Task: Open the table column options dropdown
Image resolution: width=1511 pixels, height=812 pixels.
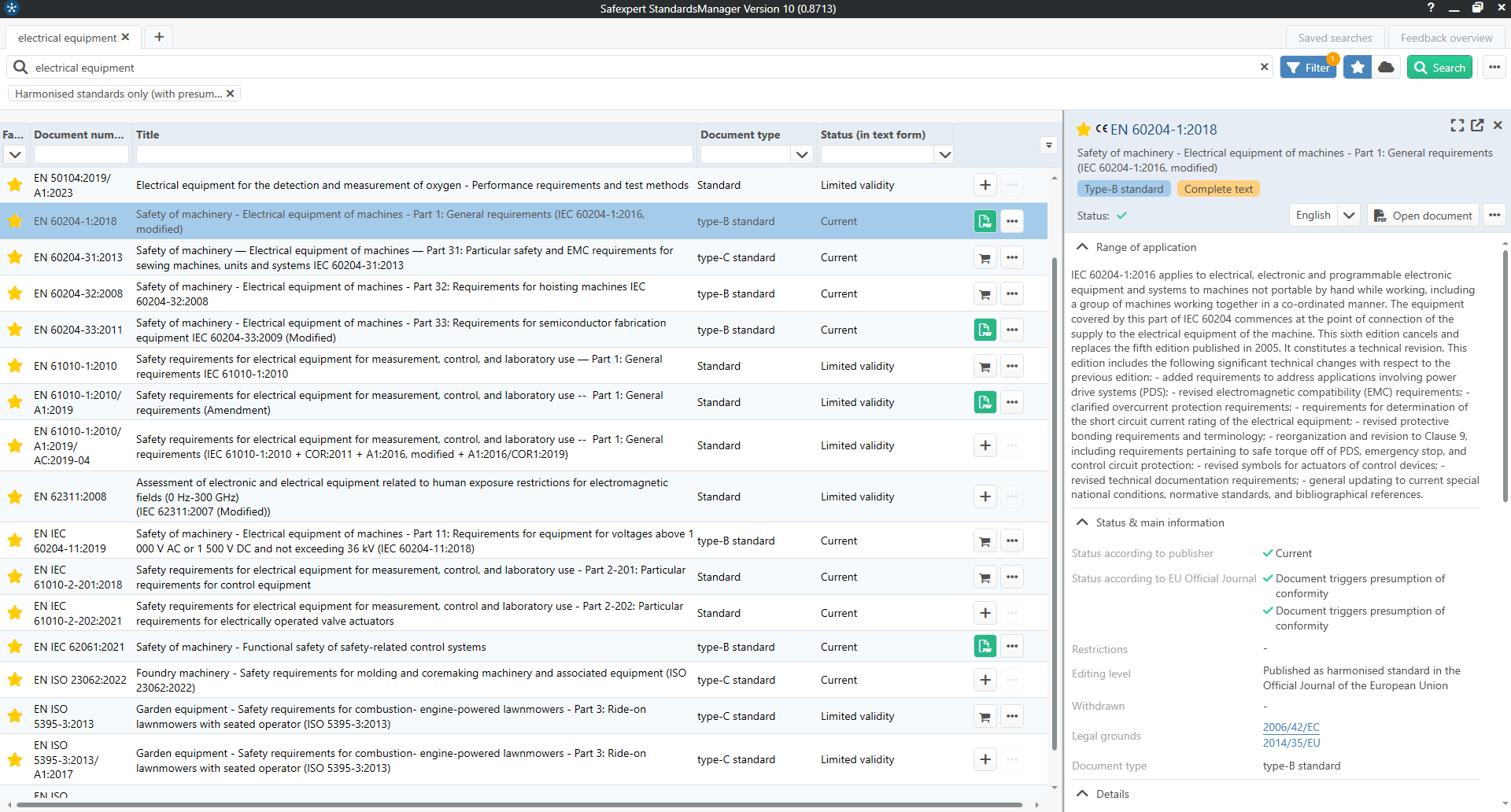Action: pos(1047,145)
